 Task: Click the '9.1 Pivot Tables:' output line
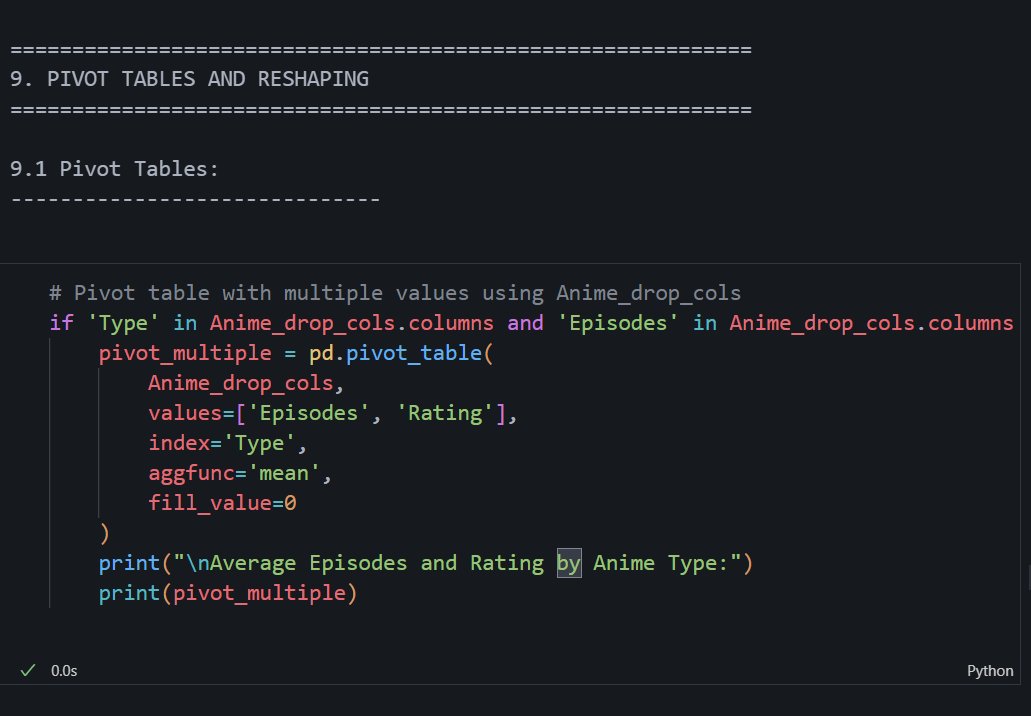pos(114,169)
